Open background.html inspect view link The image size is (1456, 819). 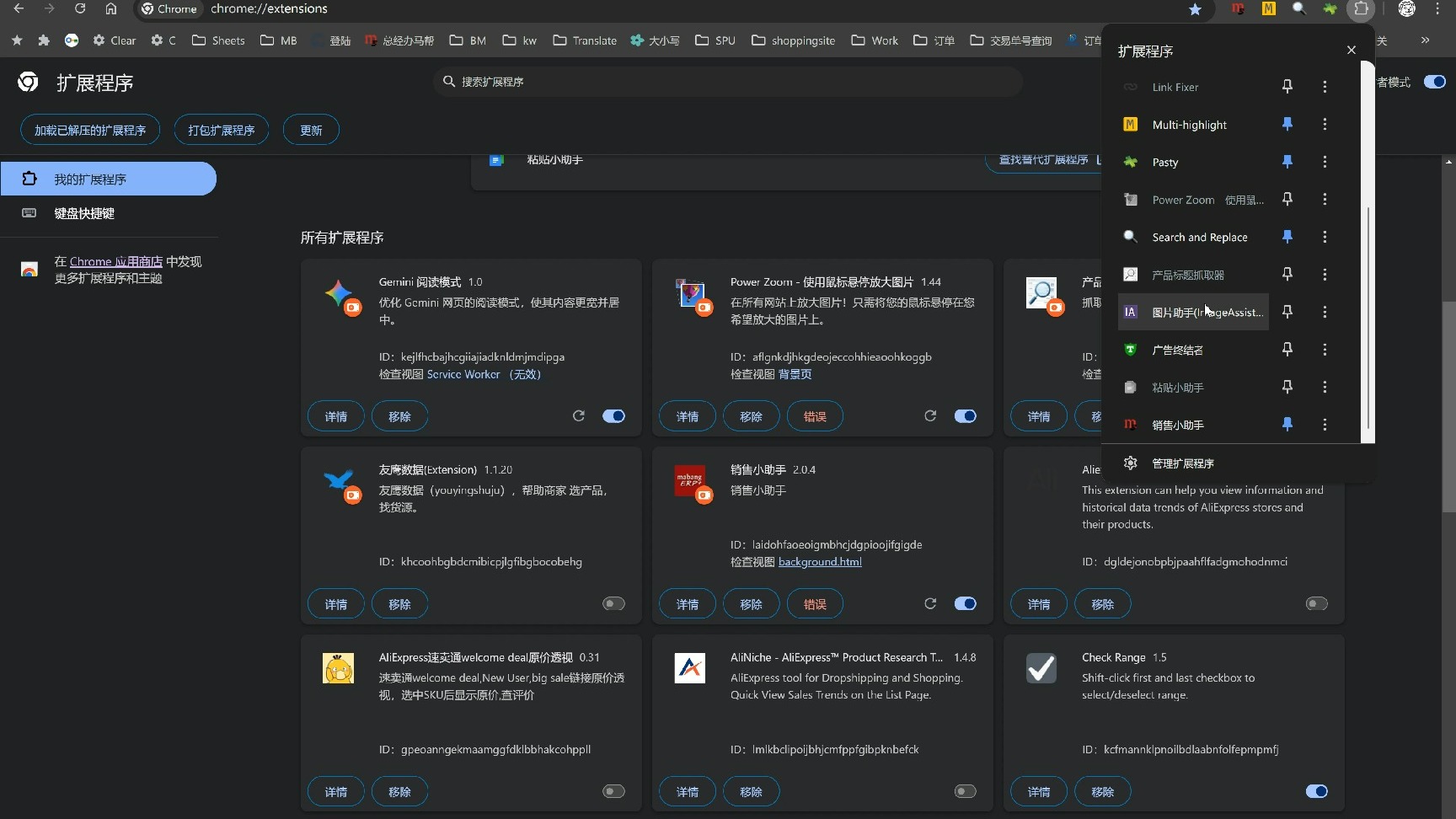tap(820, 561)
